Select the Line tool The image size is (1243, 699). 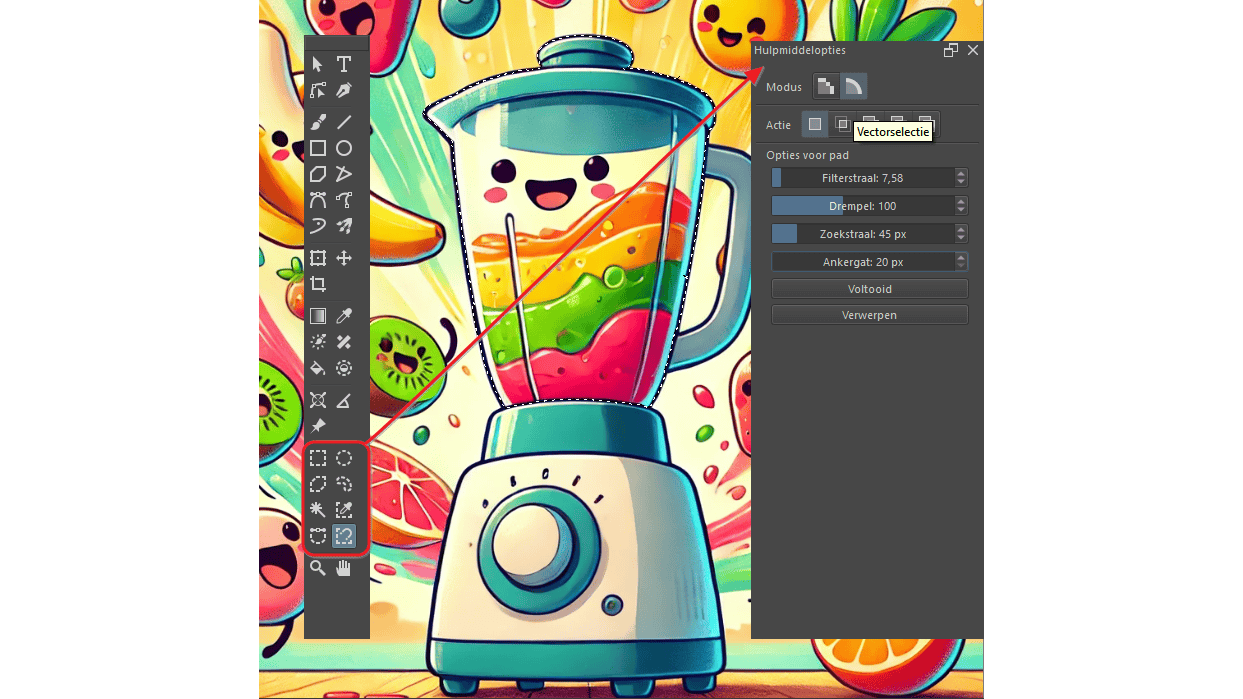pos(344,122)
